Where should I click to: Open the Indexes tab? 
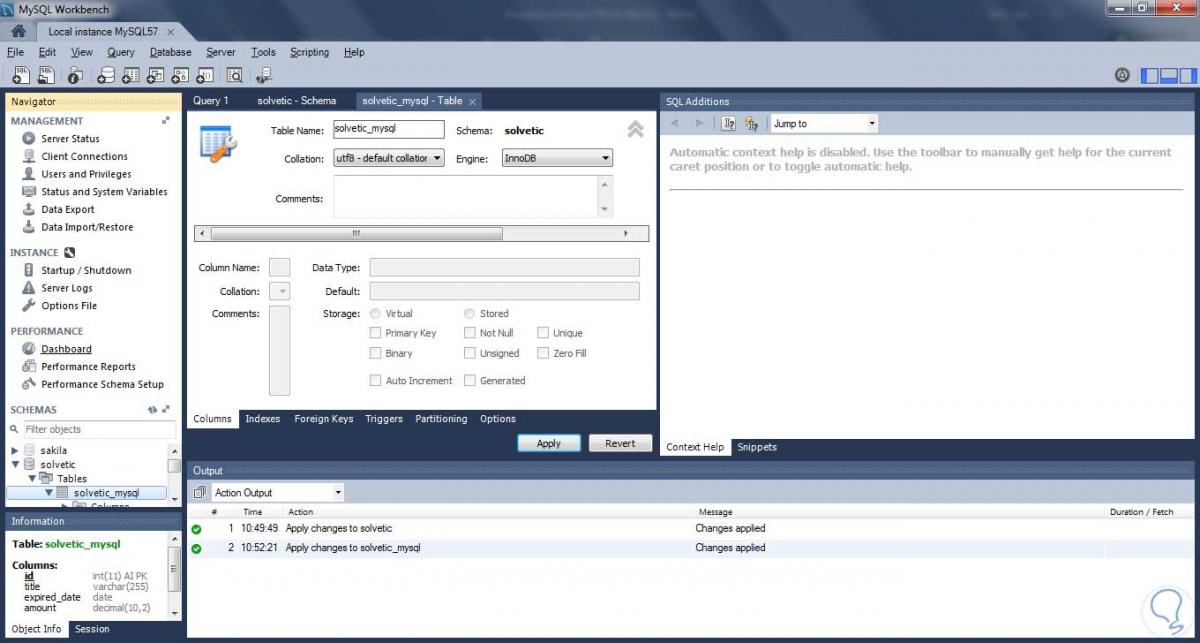click(x=262, y=419)
